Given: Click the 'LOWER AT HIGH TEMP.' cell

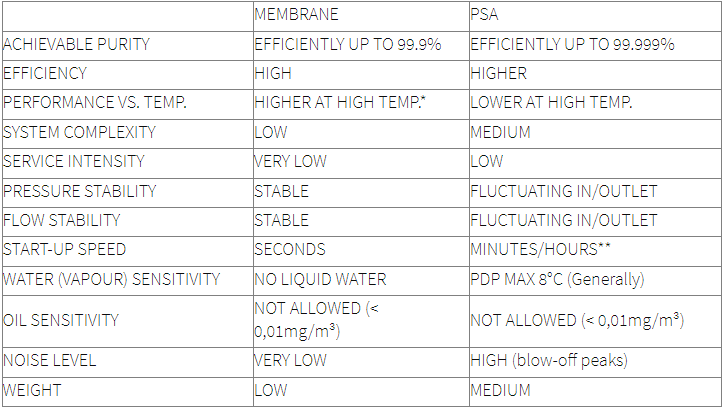Looking at the screenshot, I should (x=564, y=103).
